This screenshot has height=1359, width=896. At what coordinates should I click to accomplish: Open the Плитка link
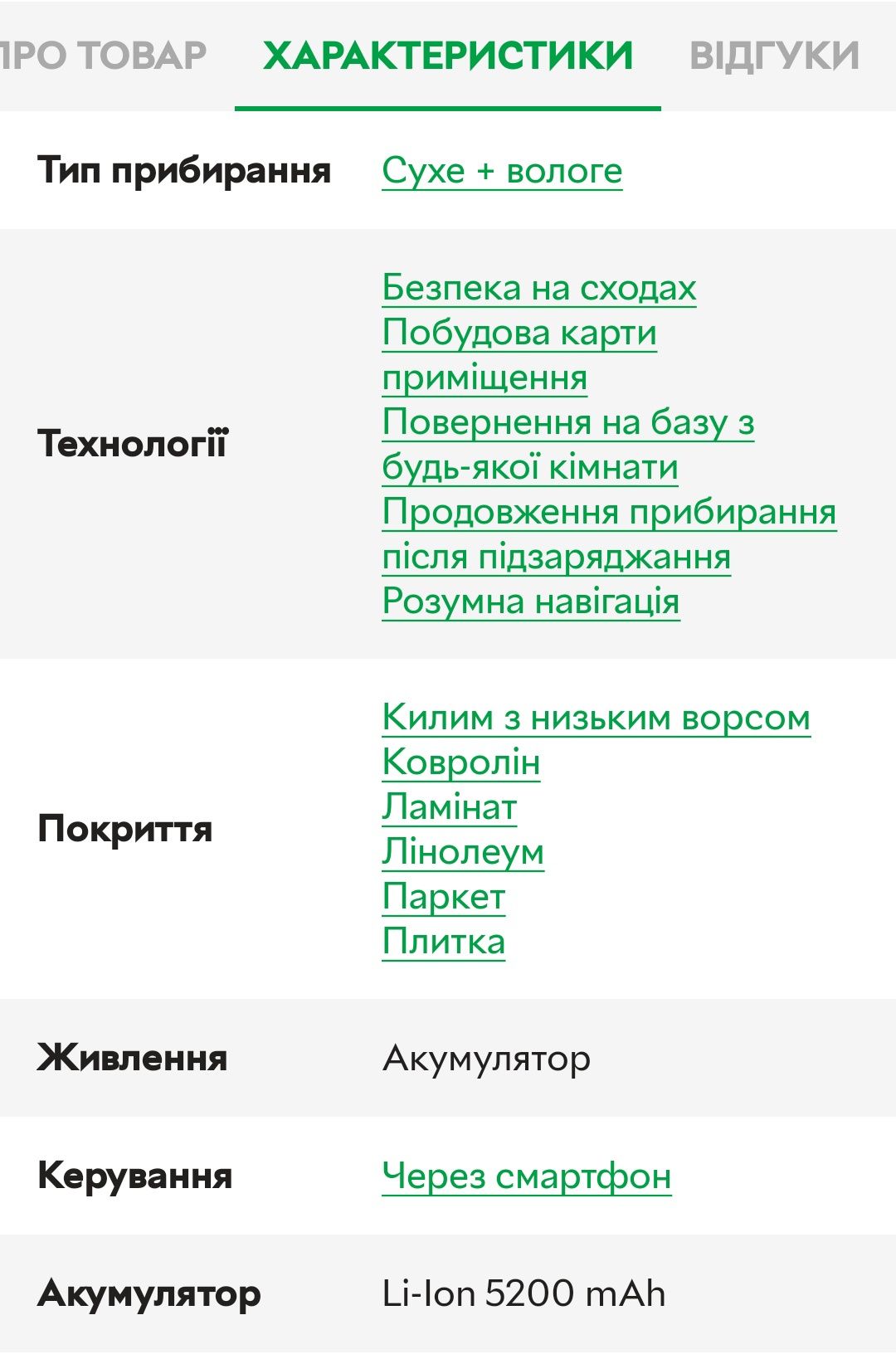pyautogui.click(x=444, y=942)
